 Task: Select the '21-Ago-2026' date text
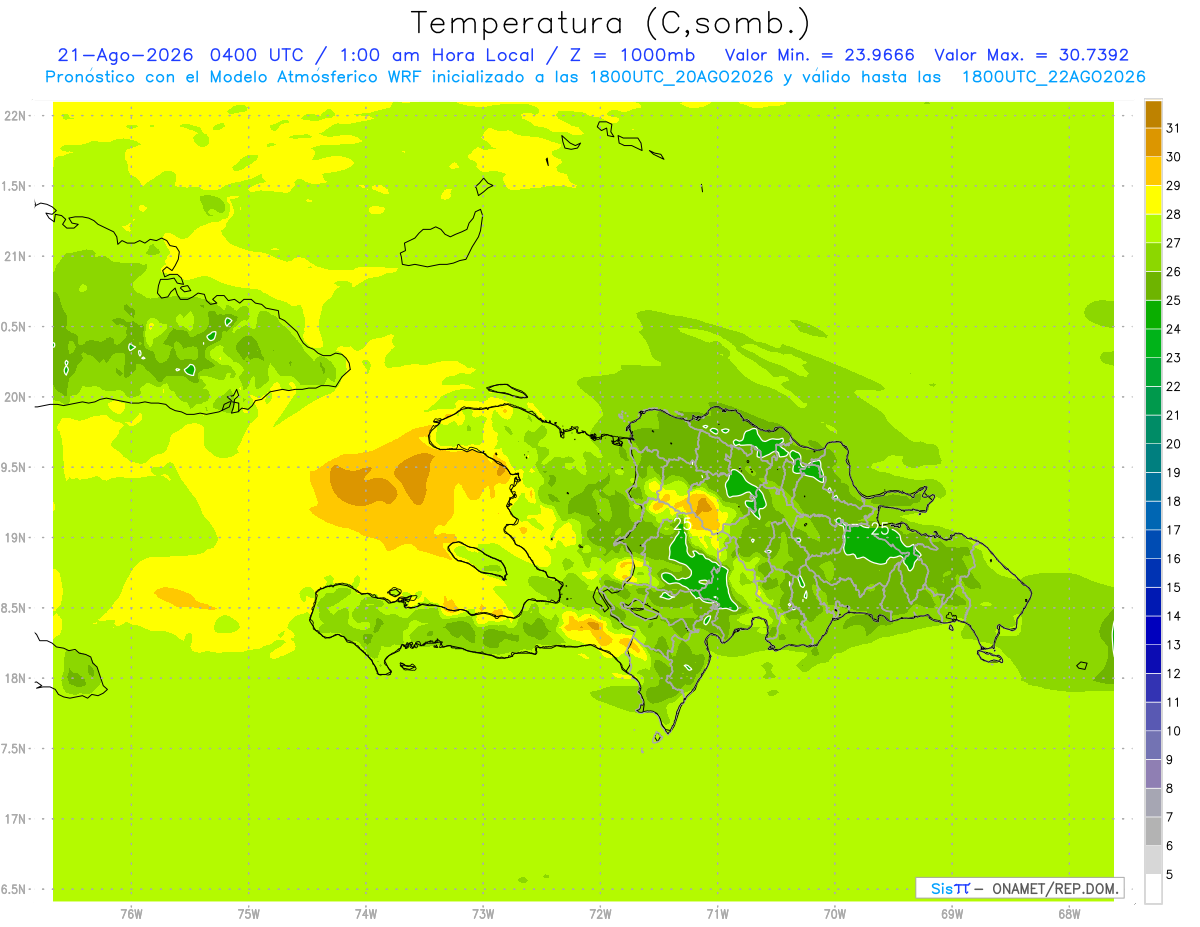(x=127, y=55)
